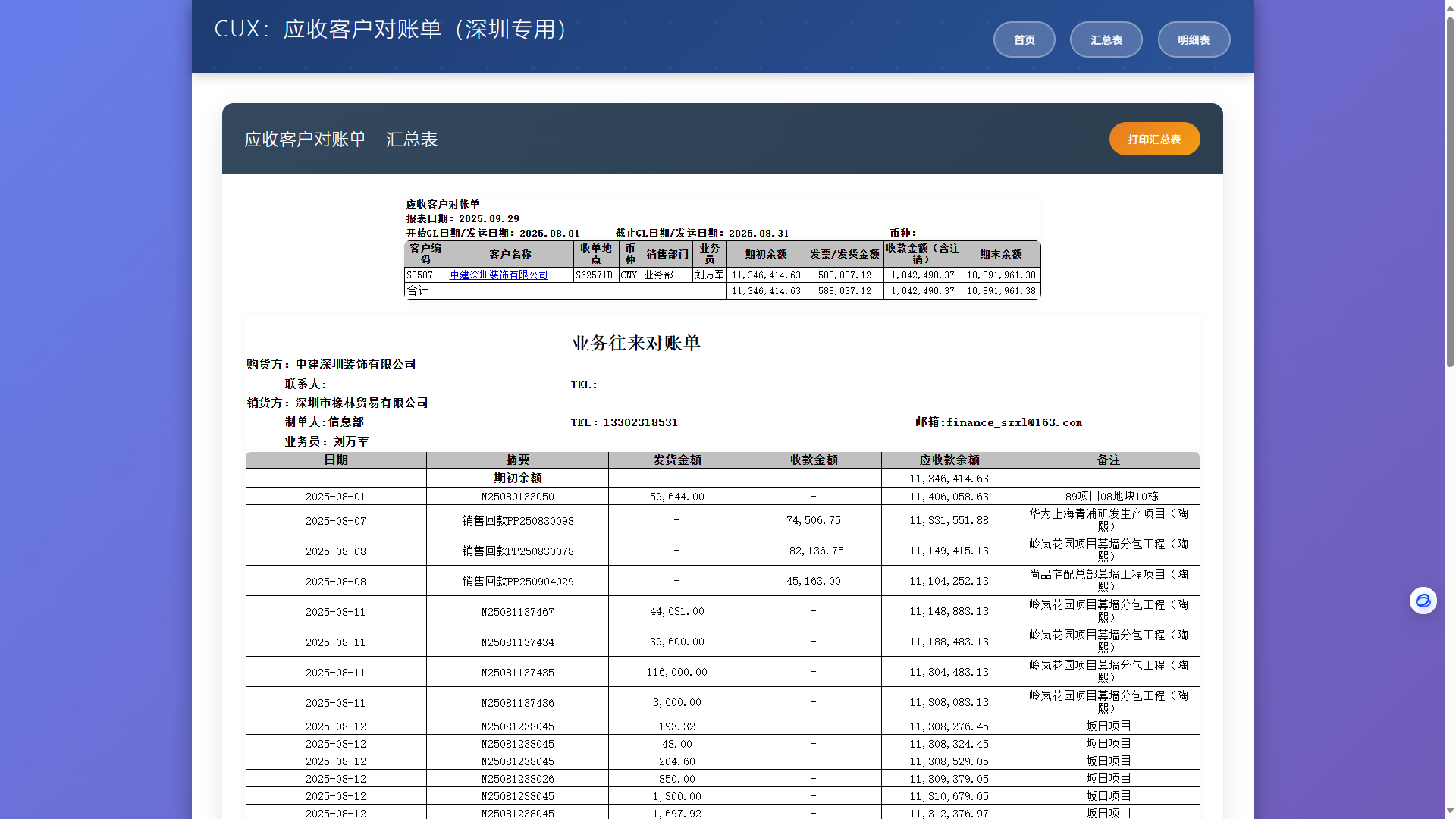Image resolution: width=1456 pixels, height=819 pixels.
Task: Select customer code S0507 cell
Action: (425, 275)
